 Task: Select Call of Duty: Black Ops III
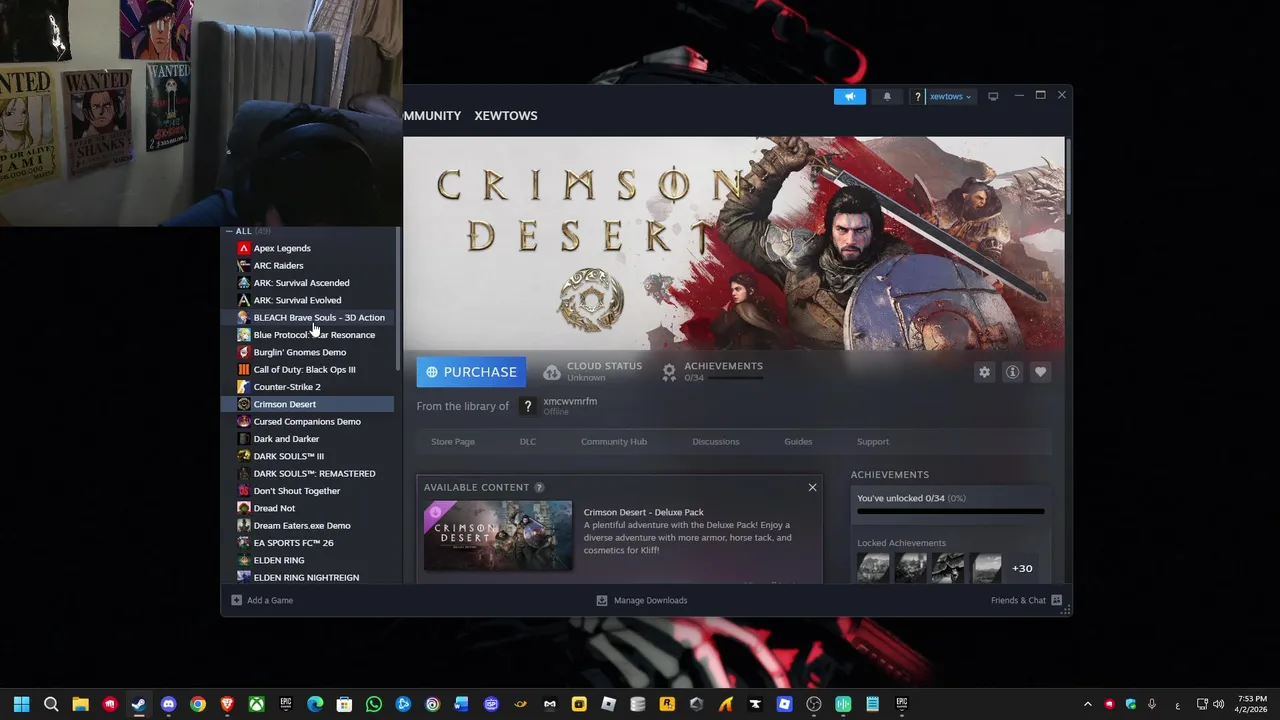click(308, 369)
